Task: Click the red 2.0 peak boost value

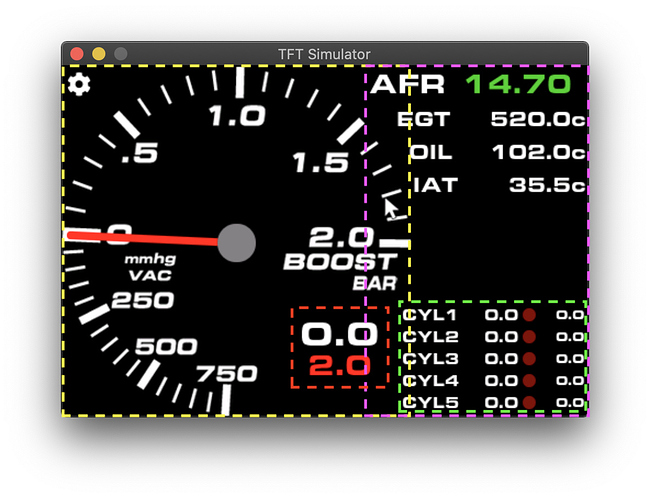Action: click(x=340, y=366)
